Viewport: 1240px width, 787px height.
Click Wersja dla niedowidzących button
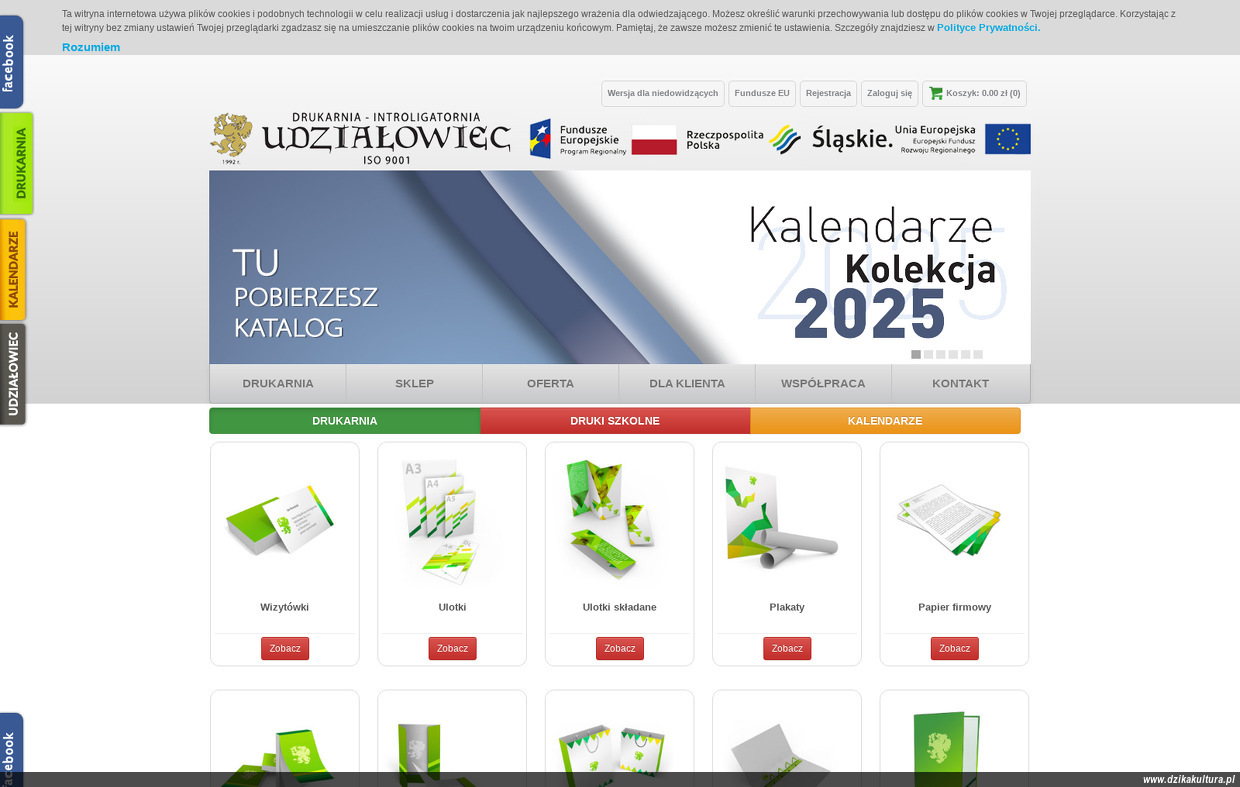(663, 93)
